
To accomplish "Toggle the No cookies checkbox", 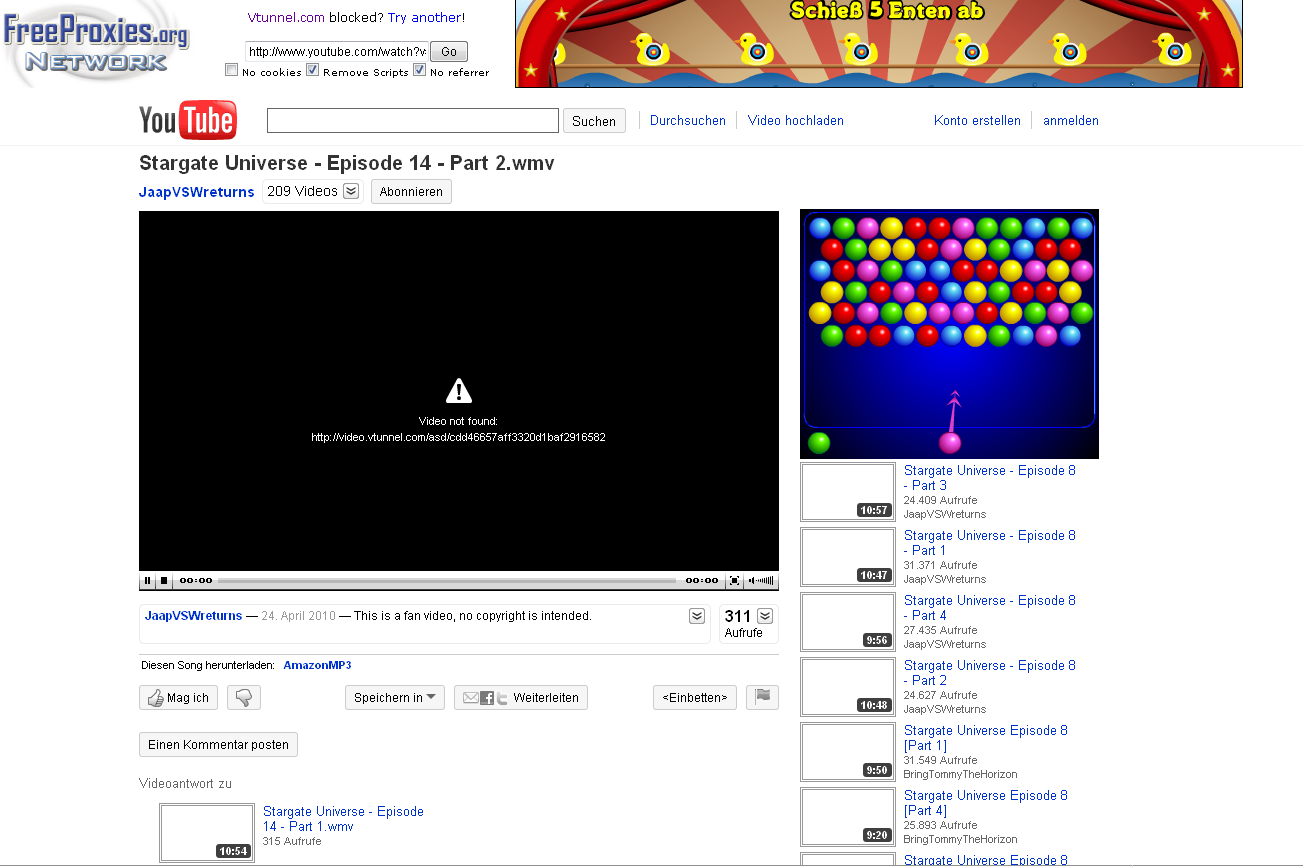I will [232, 70].
